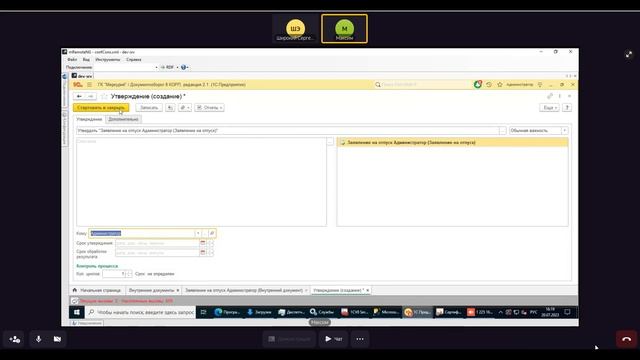Click the task title field 'Утвердить Заявление на отпуск'
Screen dimensions: 640x360
click(287, 131)
